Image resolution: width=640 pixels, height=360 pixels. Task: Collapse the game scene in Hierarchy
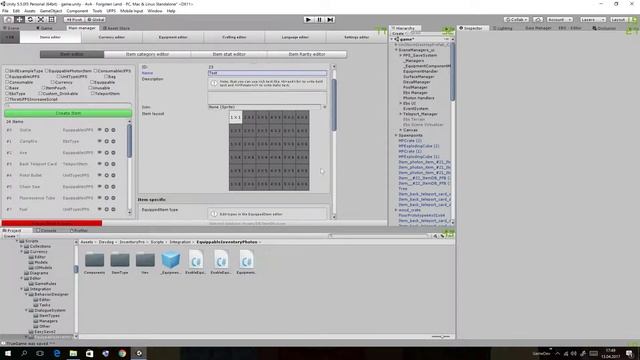click(392, 39)
